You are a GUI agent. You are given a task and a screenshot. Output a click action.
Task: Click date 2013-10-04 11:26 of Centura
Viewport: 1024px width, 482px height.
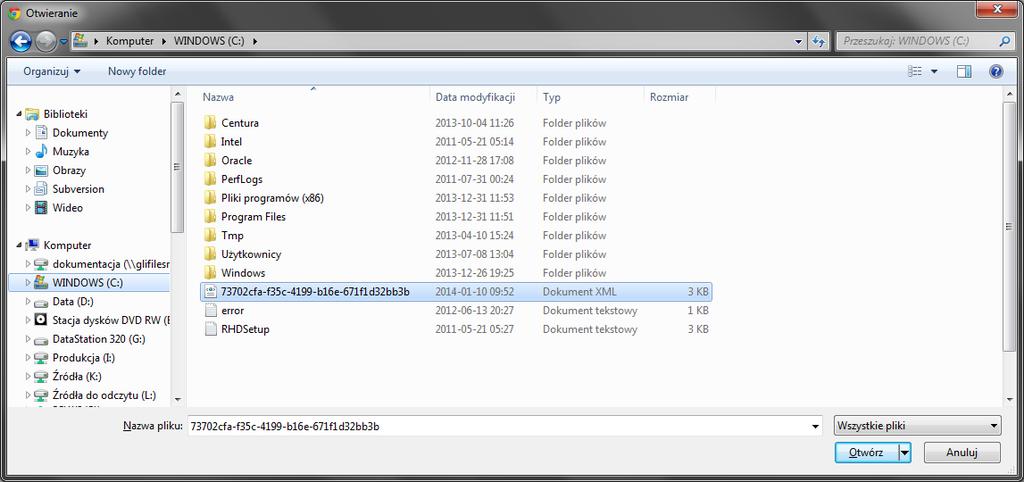pyautogui.click(x=474, y=123)
